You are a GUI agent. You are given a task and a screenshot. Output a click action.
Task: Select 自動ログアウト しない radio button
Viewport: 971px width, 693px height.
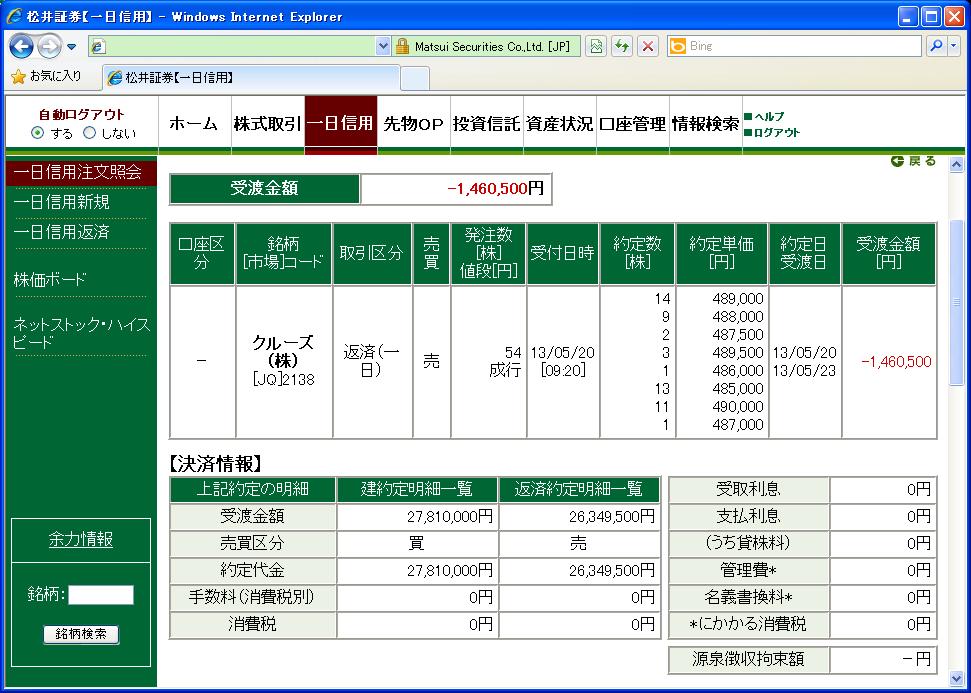click(90, 133)
